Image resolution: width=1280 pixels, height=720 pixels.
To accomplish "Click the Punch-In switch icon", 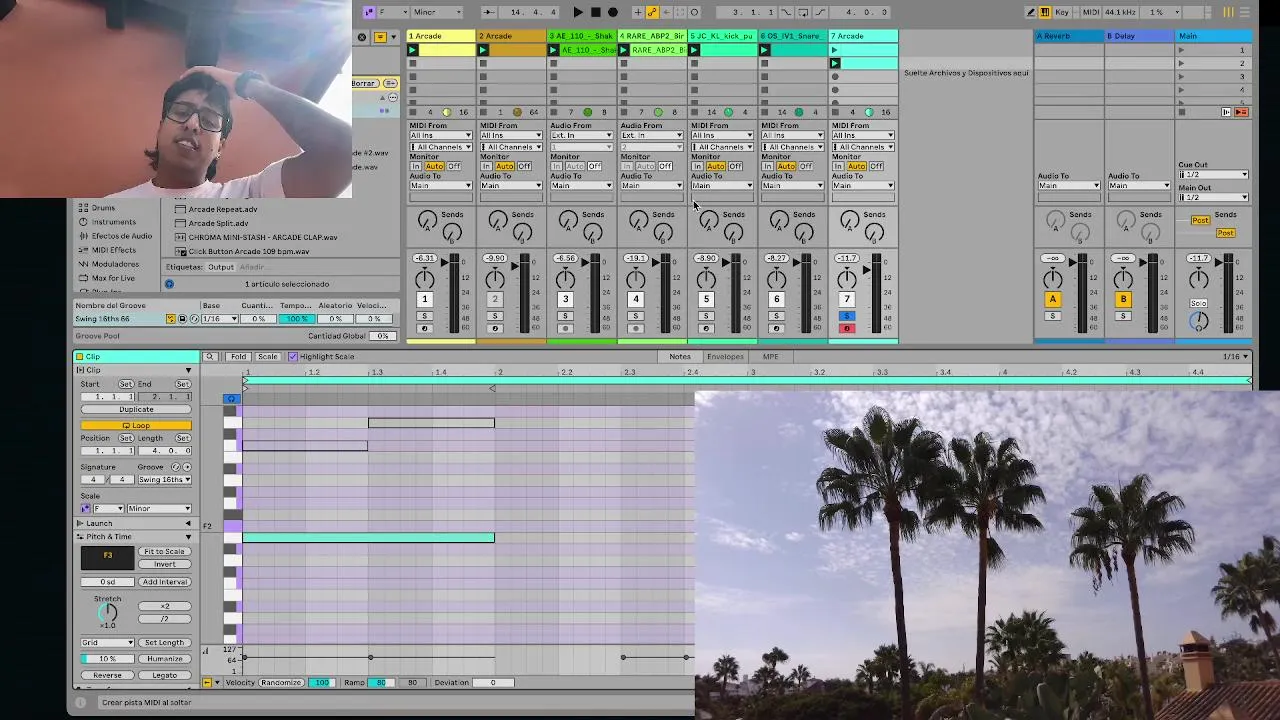I will coord(786,12).
